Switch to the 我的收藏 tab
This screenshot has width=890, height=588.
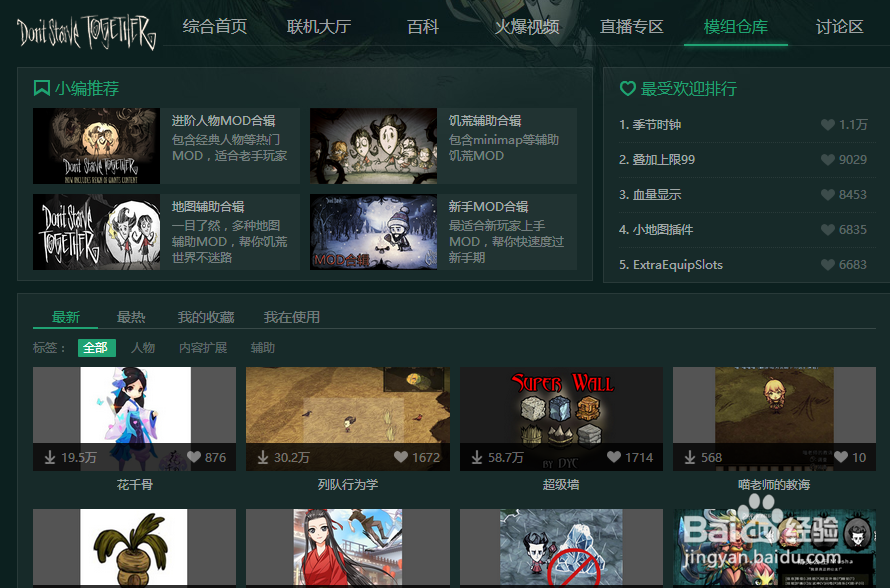point(206,317)
